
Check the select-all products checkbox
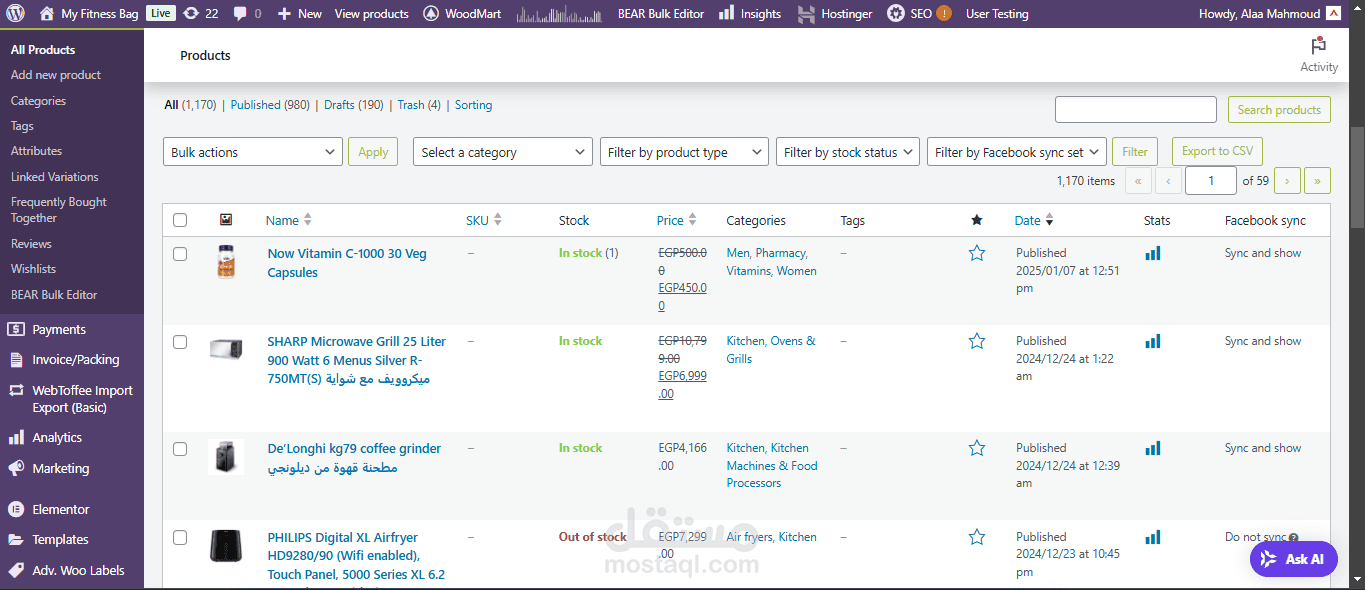pyautogui.click(x=180, y=220)
